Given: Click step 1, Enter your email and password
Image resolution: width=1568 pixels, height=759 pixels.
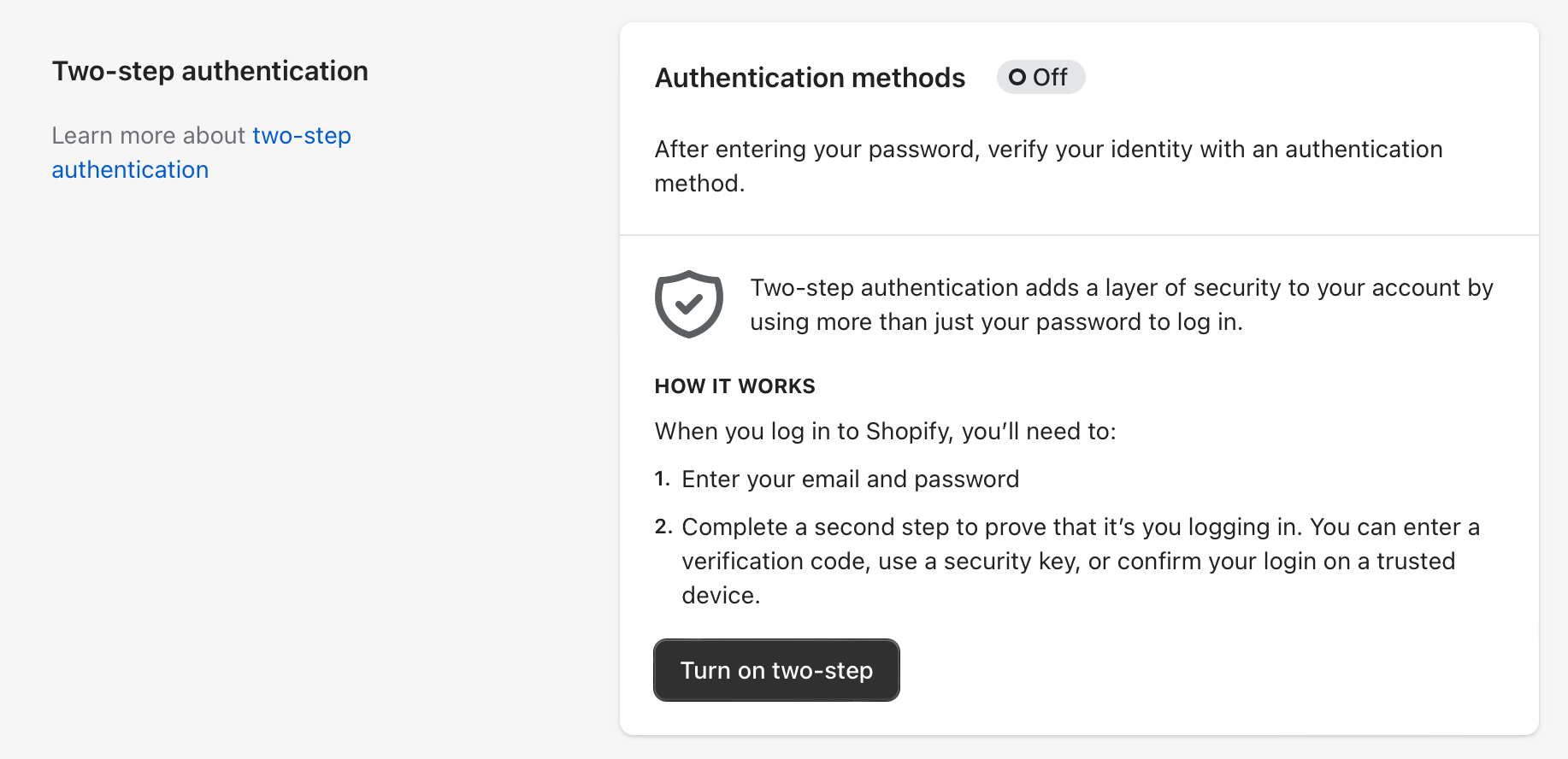Looking at the screenshot, I should [850, 479].
